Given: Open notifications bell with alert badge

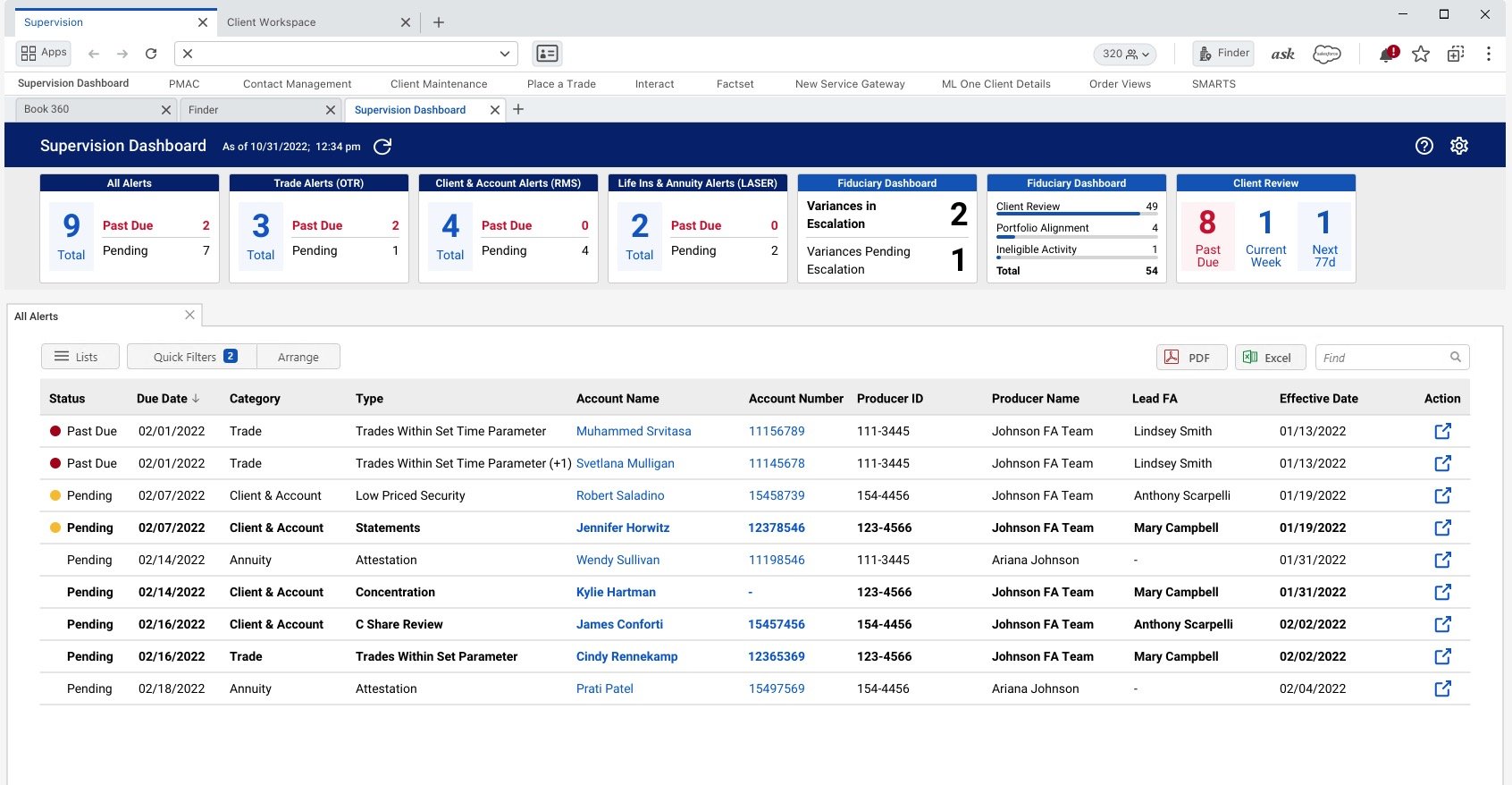Looking at the screenshot, I should coord(1388,55).
